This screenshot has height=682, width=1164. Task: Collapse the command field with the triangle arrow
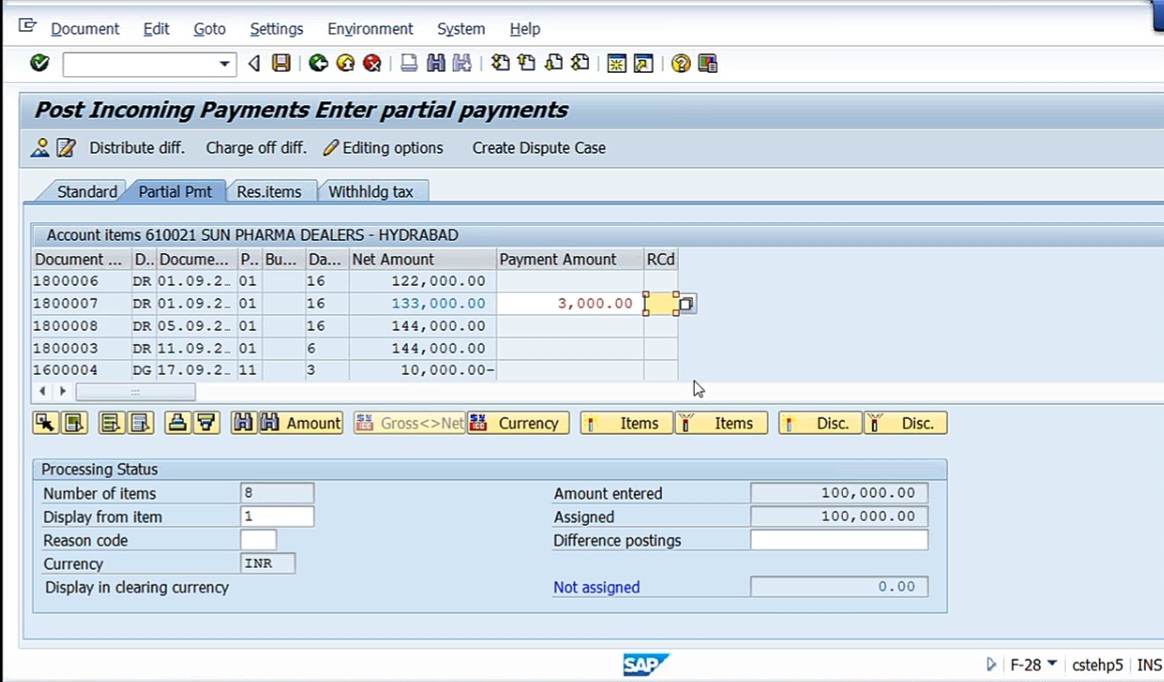coord(254,64)
